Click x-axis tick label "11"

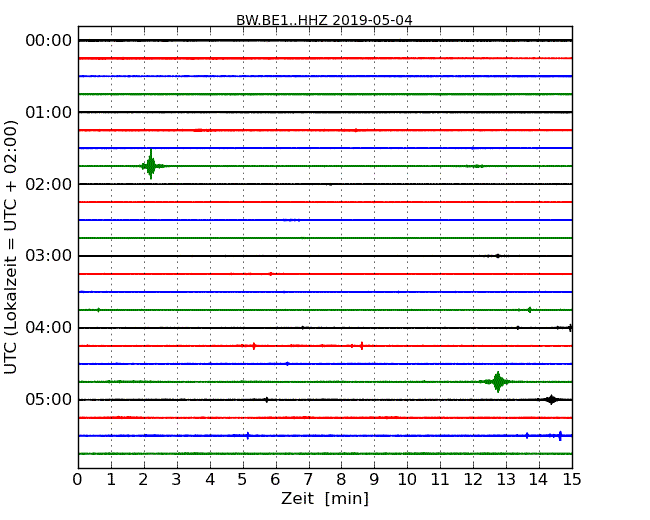(440, 480)
